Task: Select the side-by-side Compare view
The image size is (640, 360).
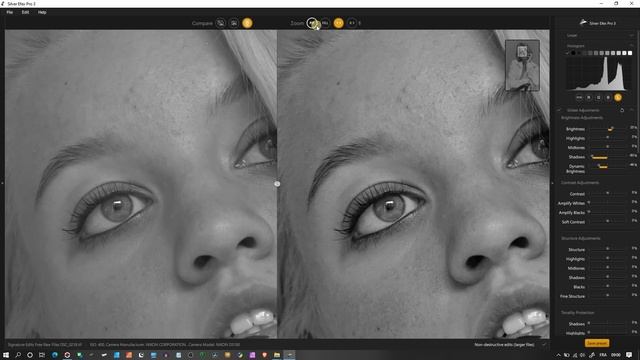Action: pyautogui.click(x=247, y=23)
